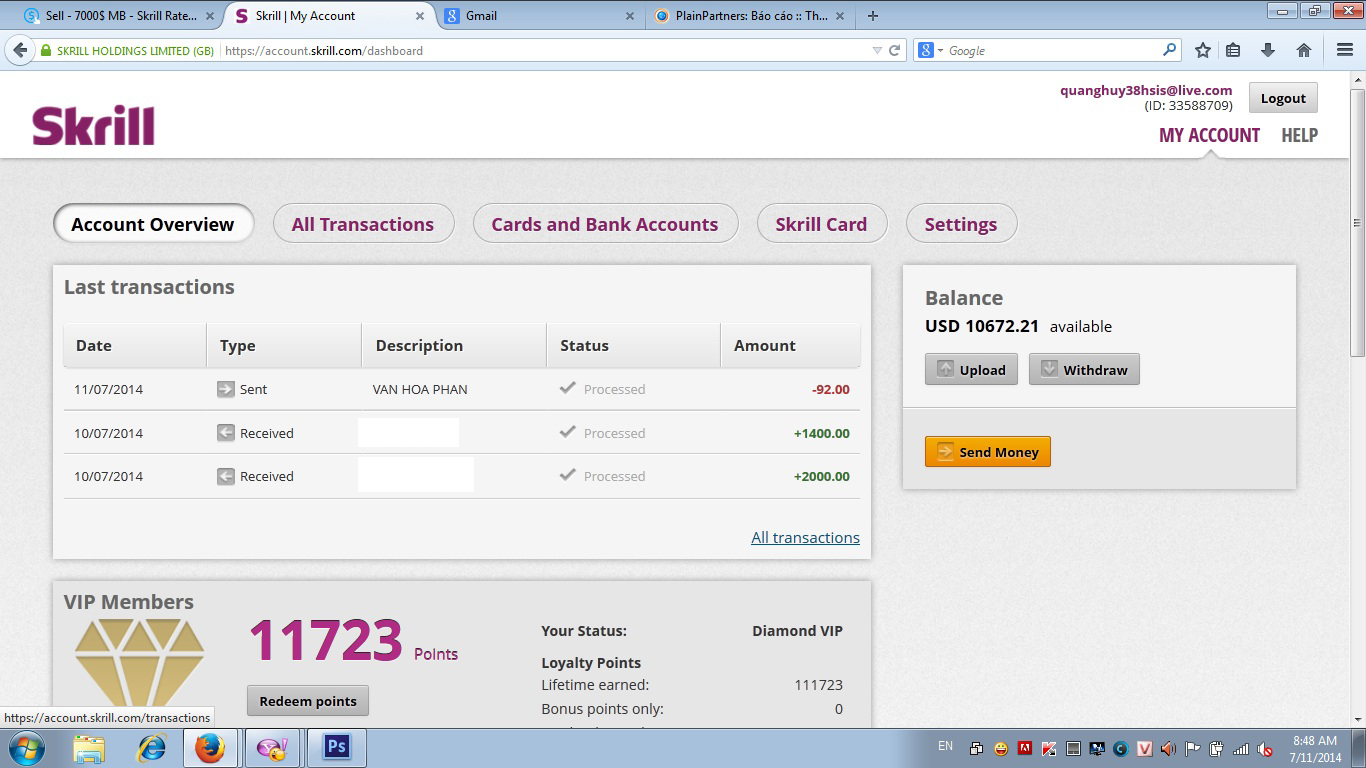Click the +1400.00 amount

point(821,433)
